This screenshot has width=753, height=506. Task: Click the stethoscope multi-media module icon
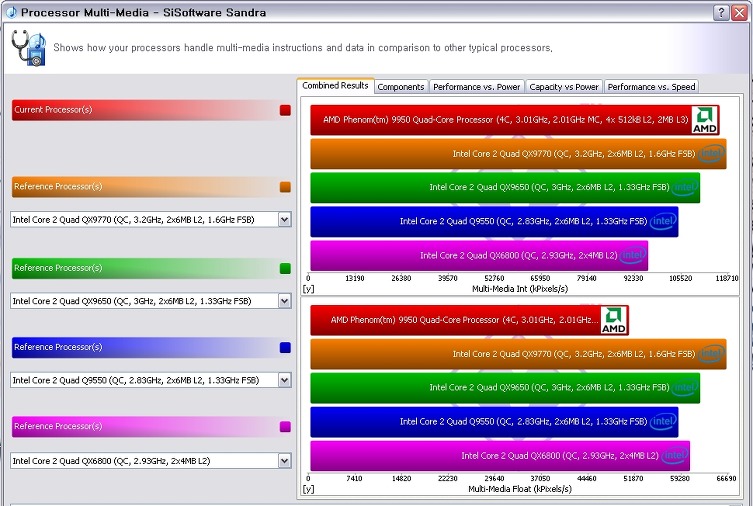[29, 48]
